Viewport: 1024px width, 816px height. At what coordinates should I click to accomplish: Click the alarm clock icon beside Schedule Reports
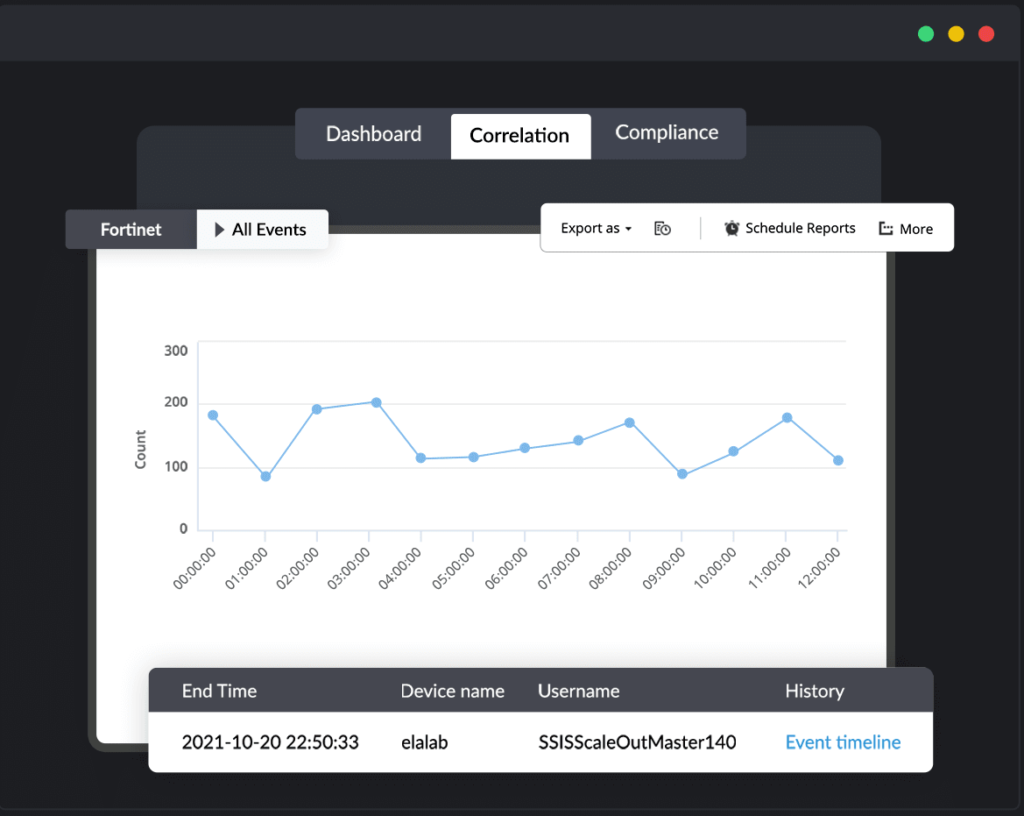tap(731, 228)
